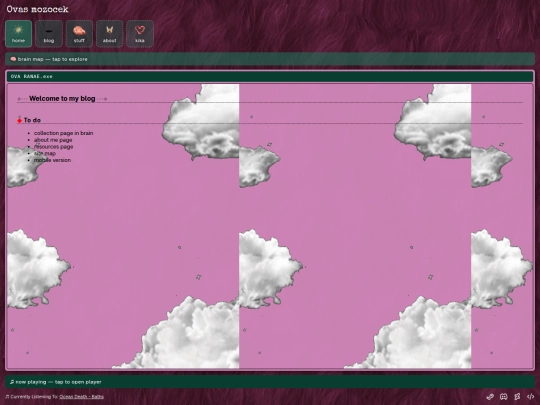Open the Discord icon in footer
Screen dimensions: 540x405
click(x=504, y=396)
